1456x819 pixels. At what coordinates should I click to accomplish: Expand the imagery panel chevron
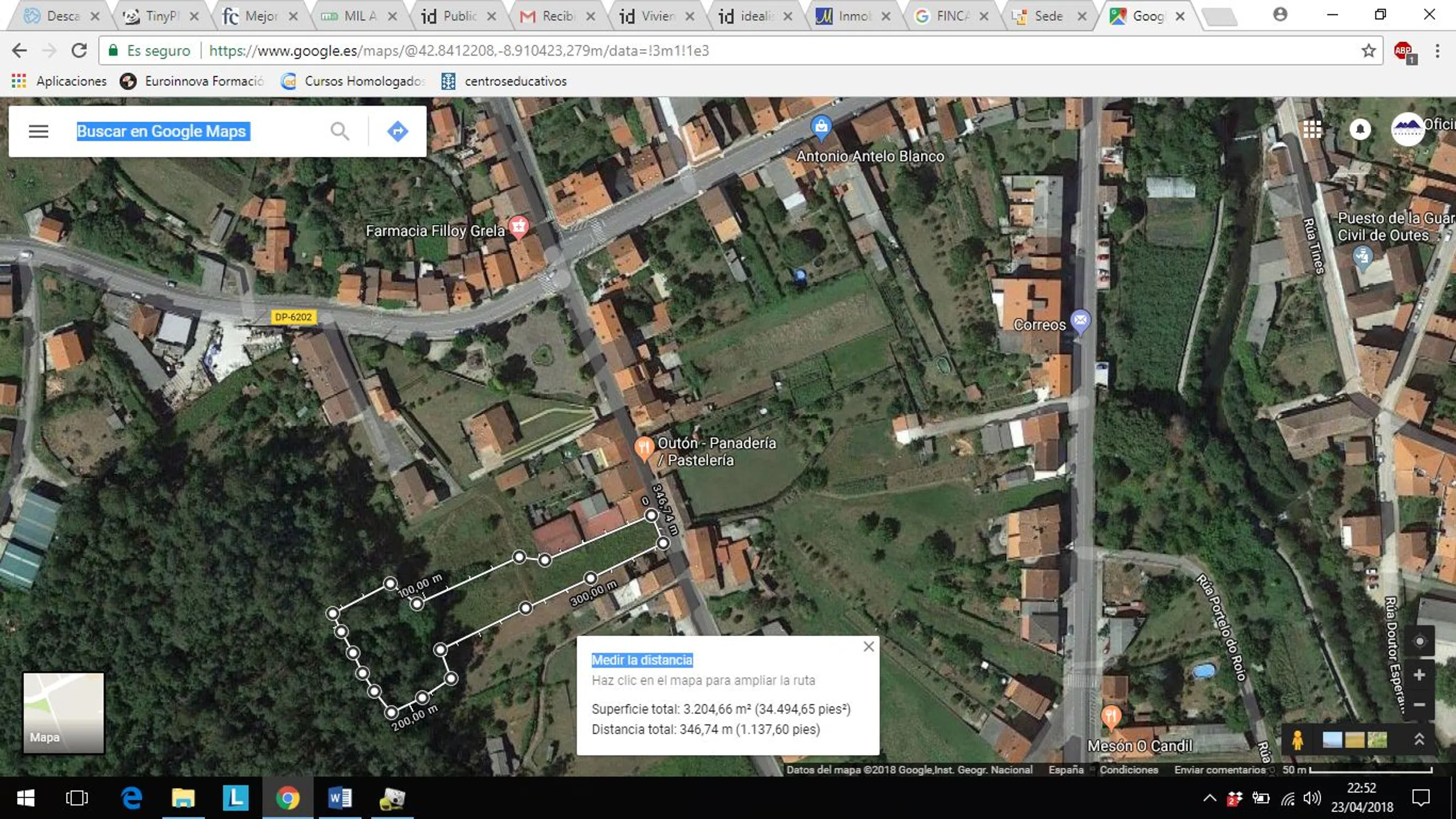coord(1419,739)
